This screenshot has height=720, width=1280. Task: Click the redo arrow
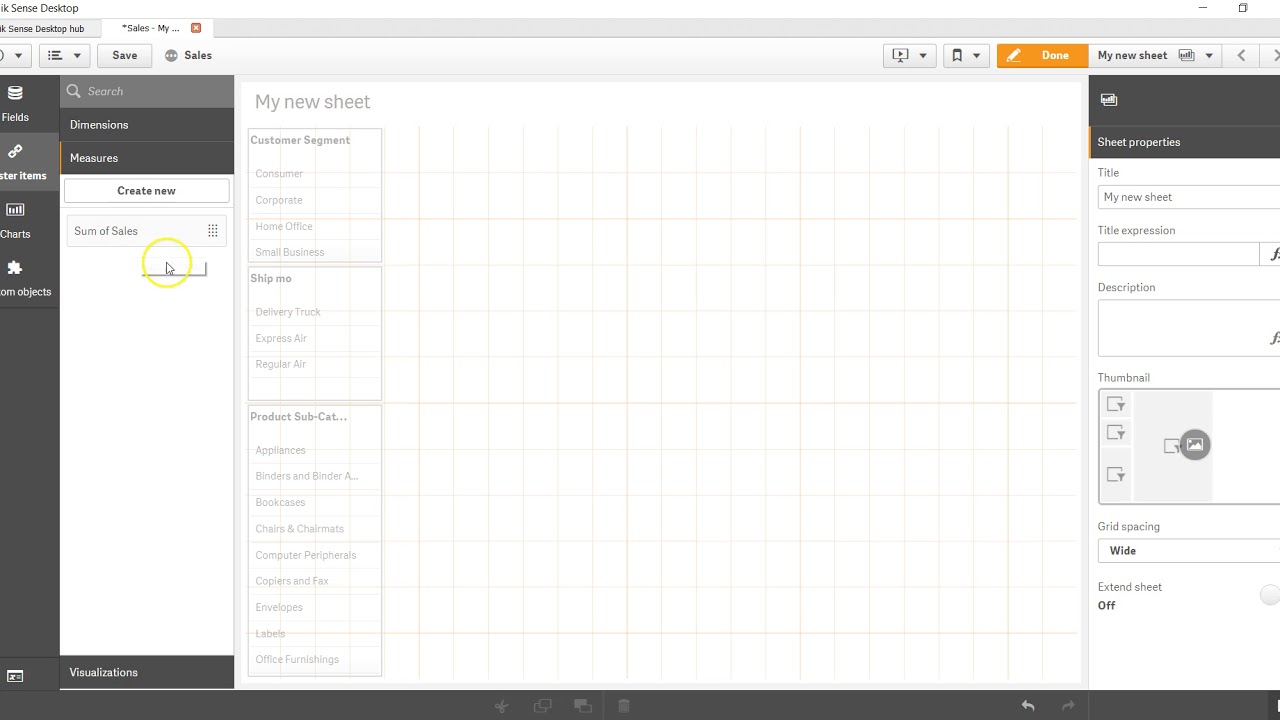point(1068,706)
